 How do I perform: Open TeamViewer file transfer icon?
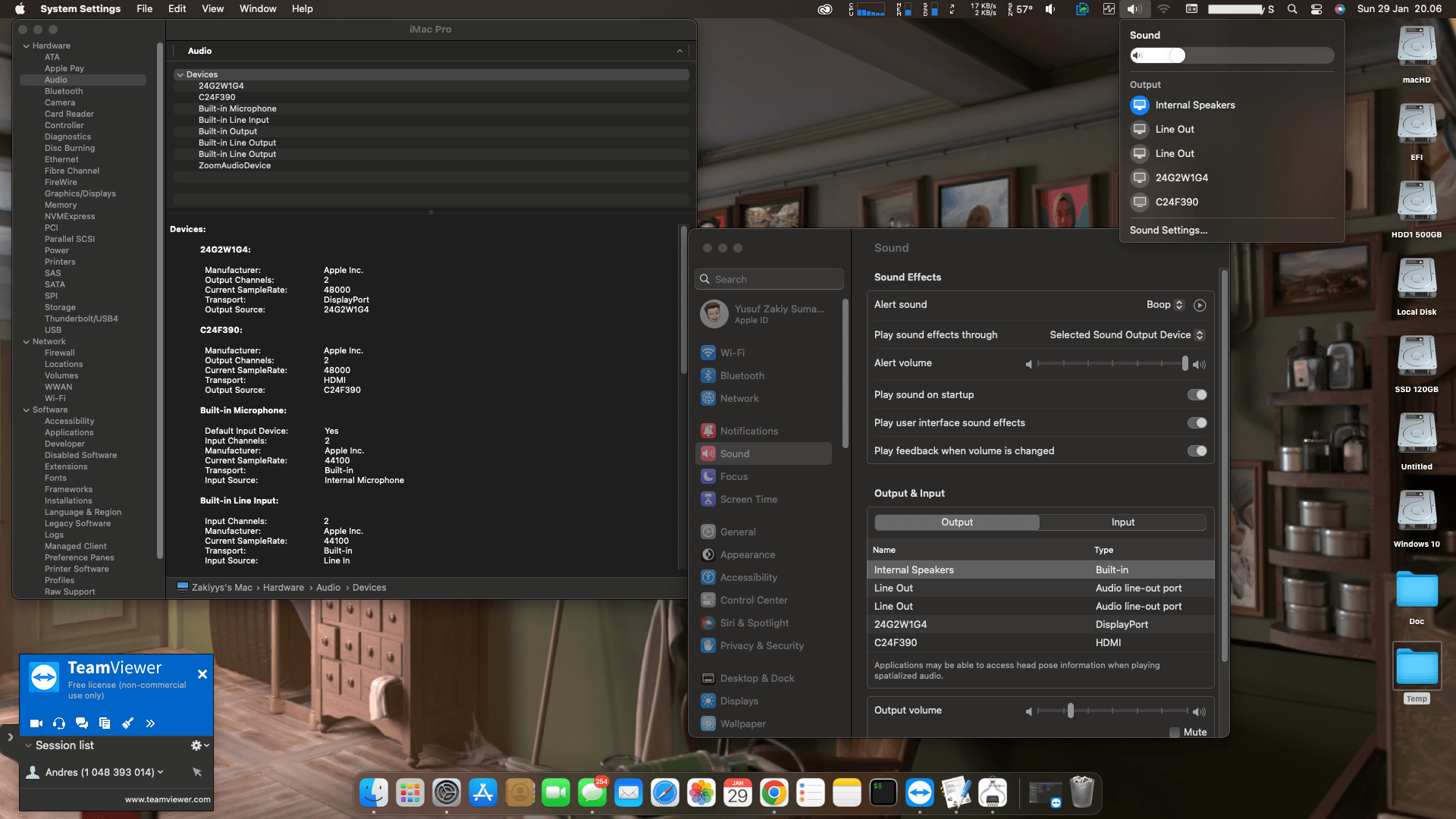coord(105,723)
